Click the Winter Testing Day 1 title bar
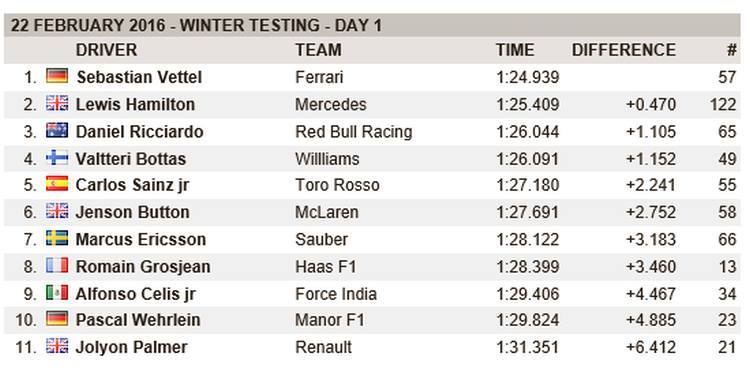 (x=372, y=25)
